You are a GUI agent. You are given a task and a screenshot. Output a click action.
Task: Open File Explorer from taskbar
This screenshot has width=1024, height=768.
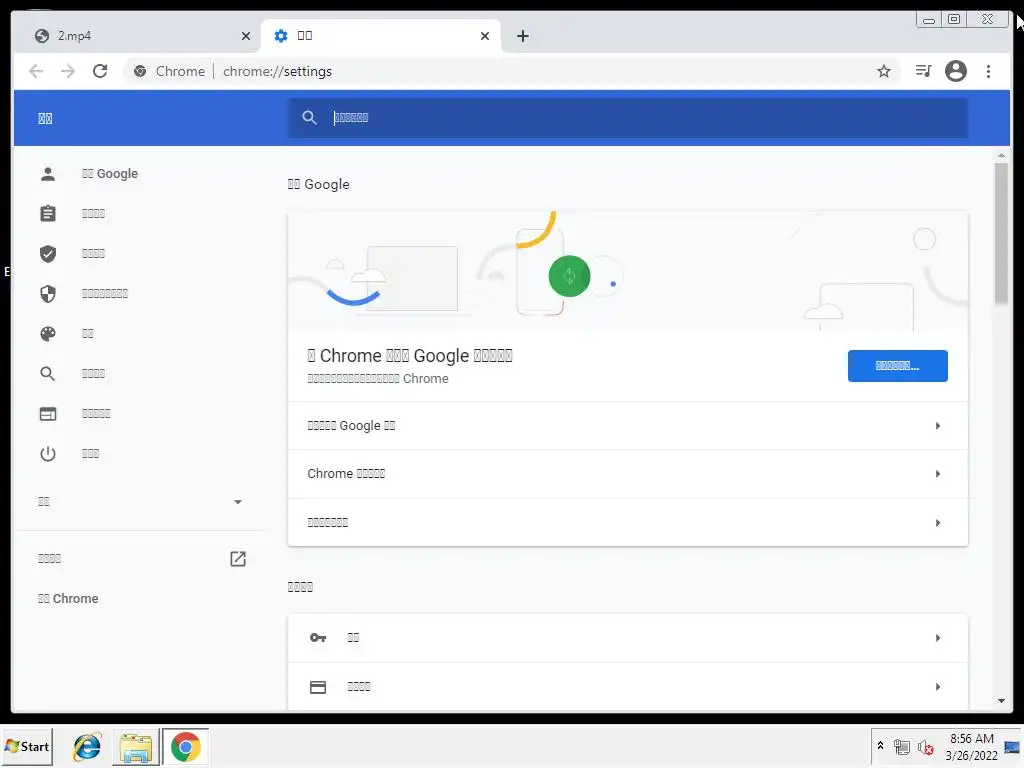pyautogui.click(x=136, y=747)
